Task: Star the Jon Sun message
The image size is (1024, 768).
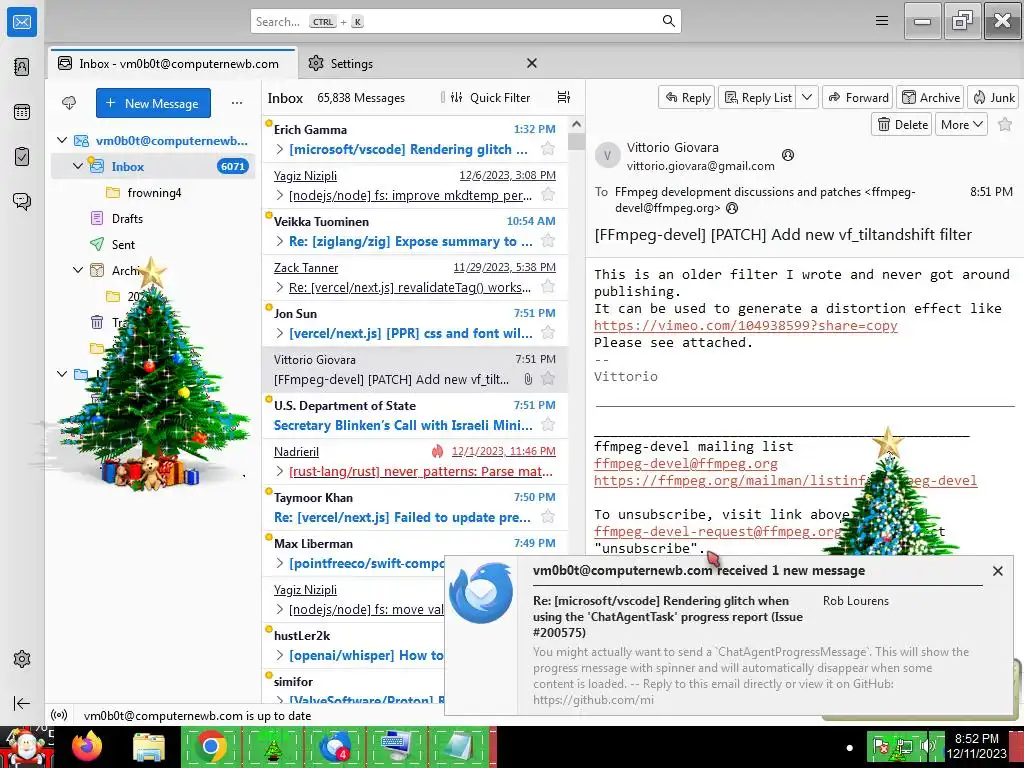Action: pos(548,333)
